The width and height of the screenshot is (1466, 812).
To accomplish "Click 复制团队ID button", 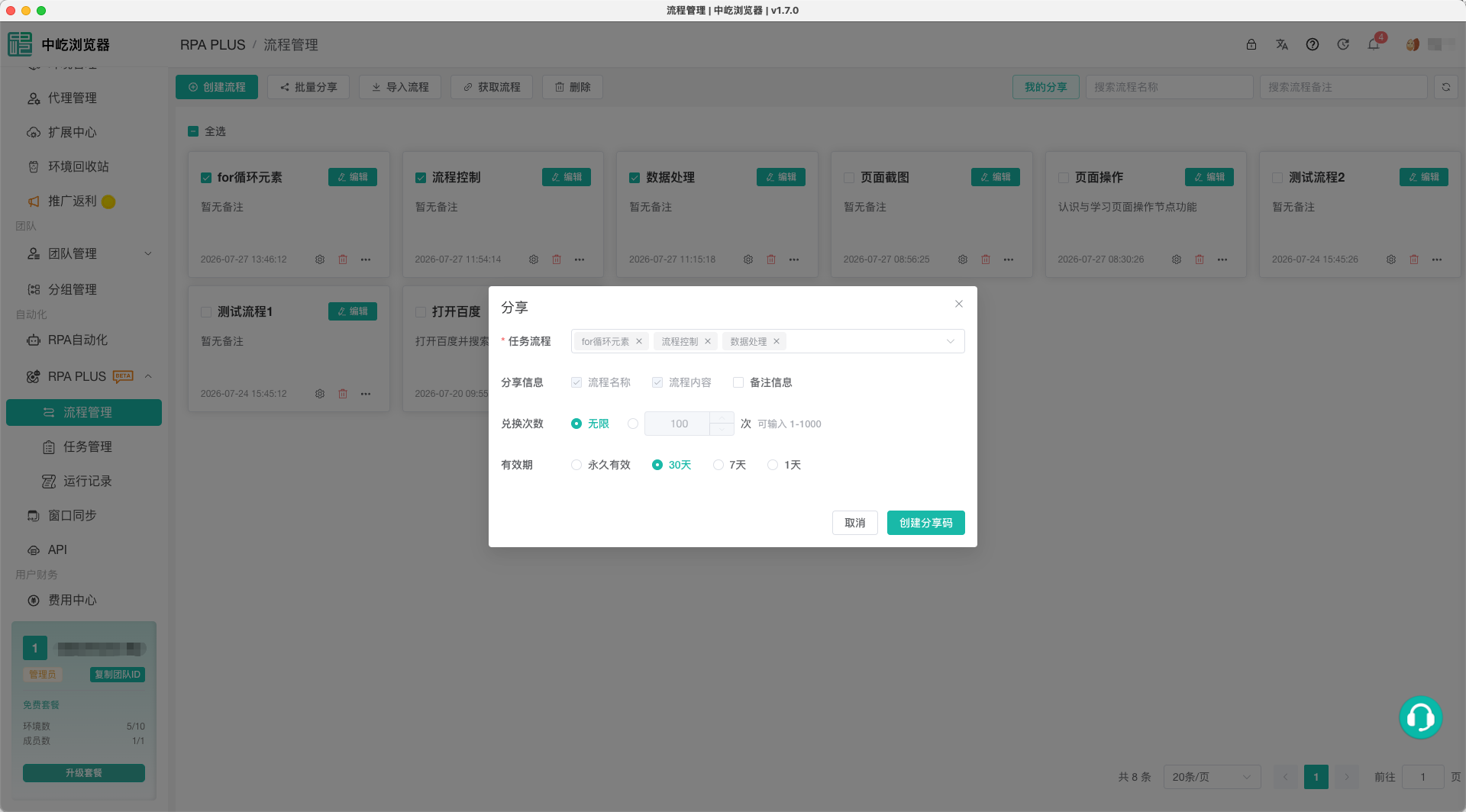I will click(x=118, y=675).
